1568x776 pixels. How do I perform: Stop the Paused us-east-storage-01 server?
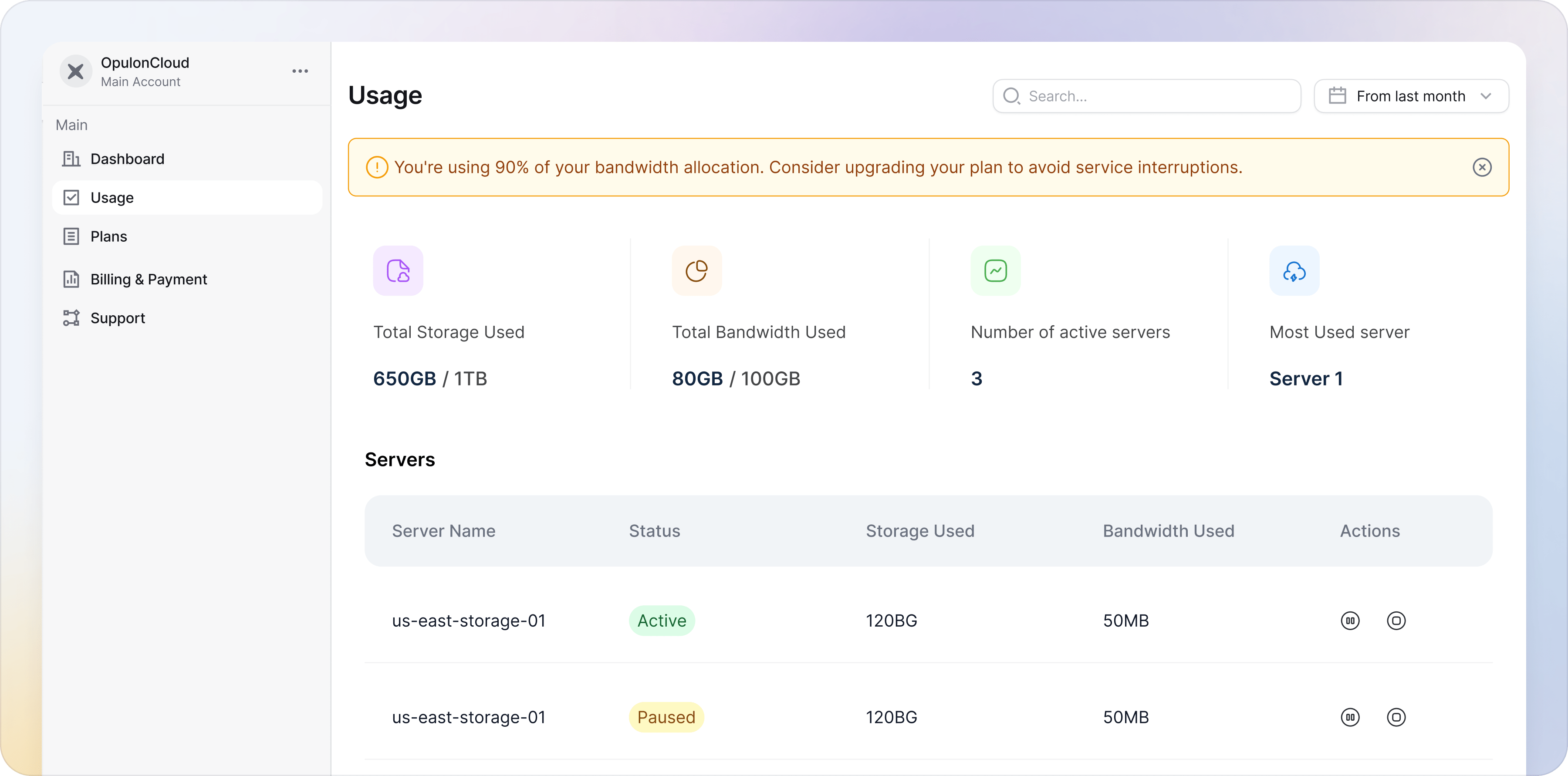click(1396, 717)
